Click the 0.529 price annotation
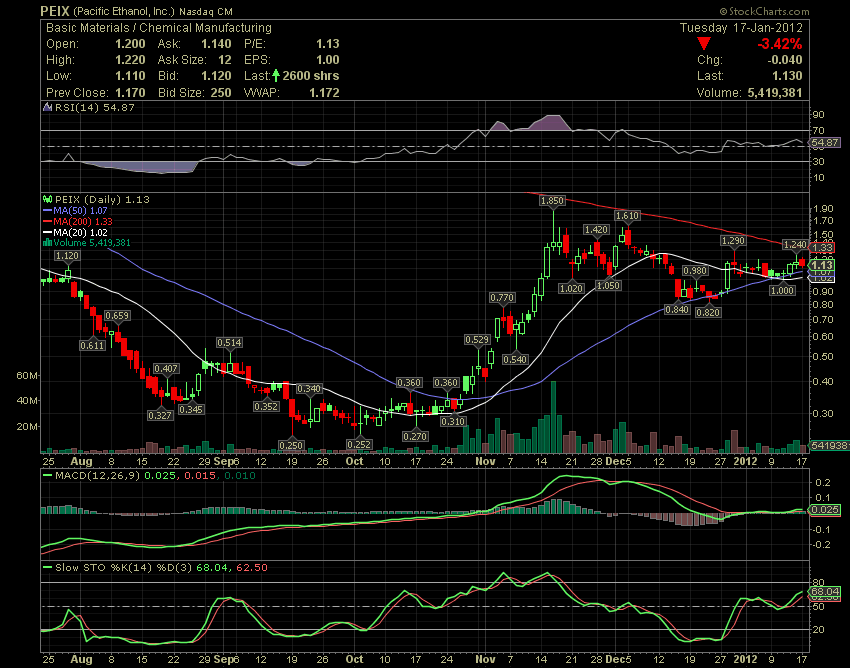 pyautogui.click(x=477, y=340)
